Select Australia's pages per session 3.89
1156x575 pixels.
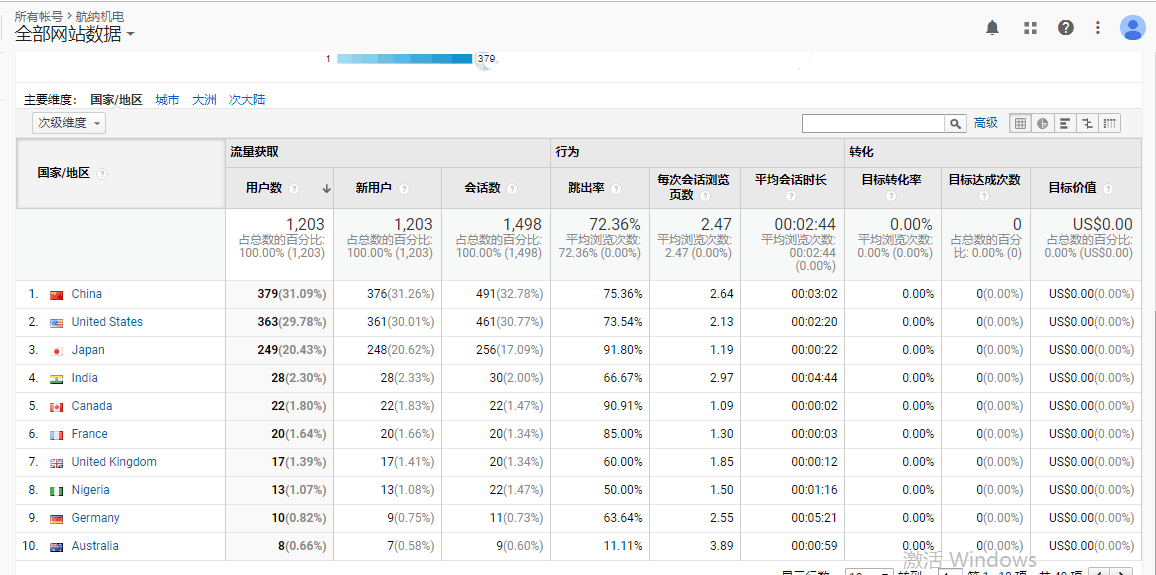(x=721, y=546)
